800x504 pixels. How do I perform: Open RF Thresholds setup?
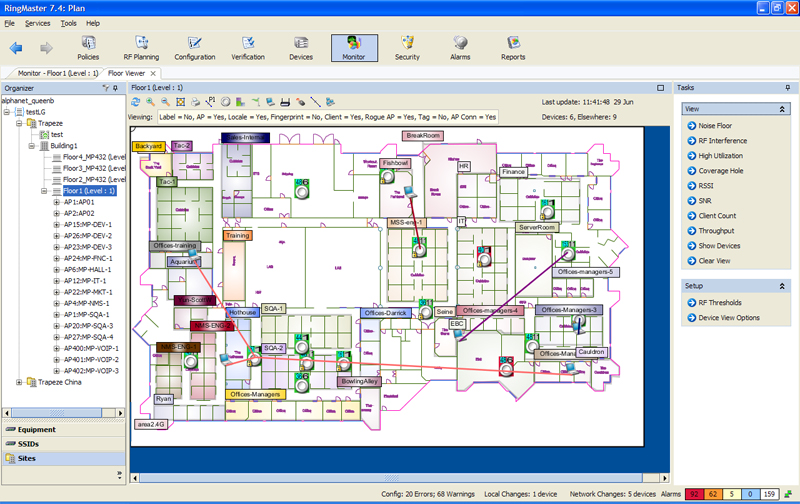coord(720,303)
